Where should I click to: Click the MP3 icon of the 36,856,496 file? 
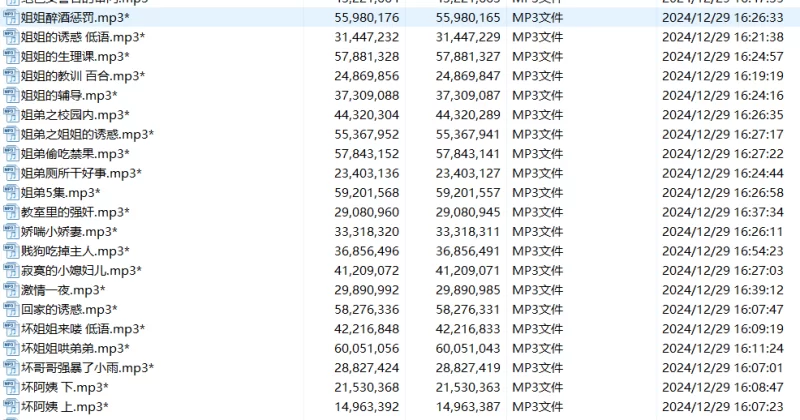[x=11, y=251]
